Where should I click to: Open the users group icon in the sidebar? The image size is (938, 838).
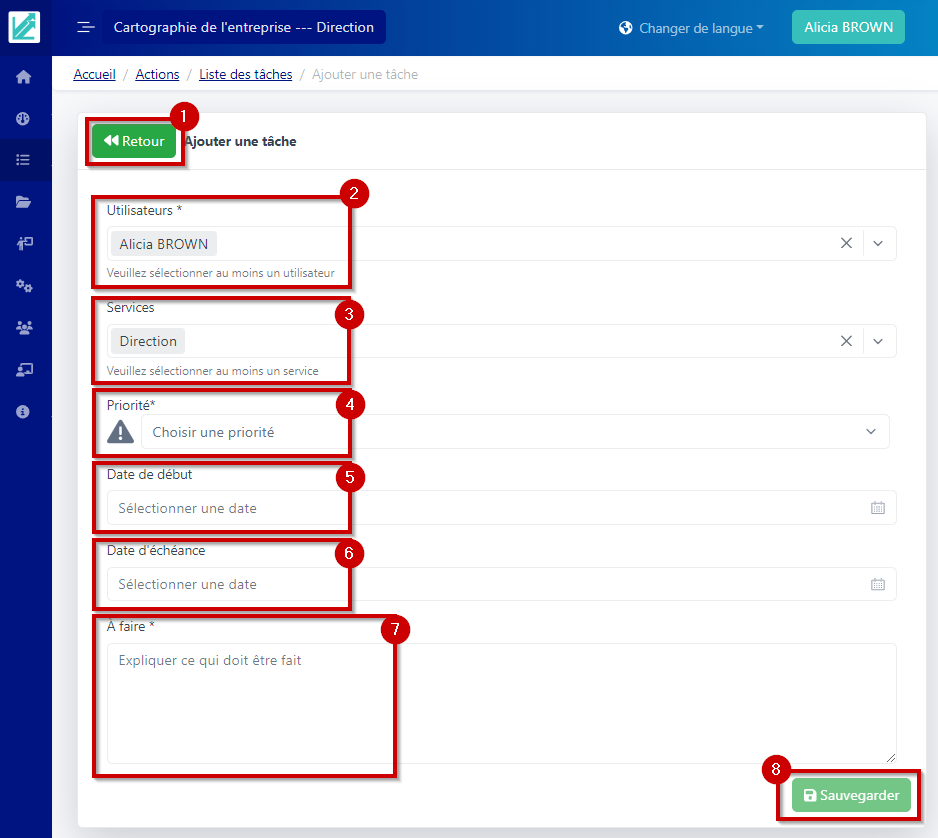pos(24,327)
